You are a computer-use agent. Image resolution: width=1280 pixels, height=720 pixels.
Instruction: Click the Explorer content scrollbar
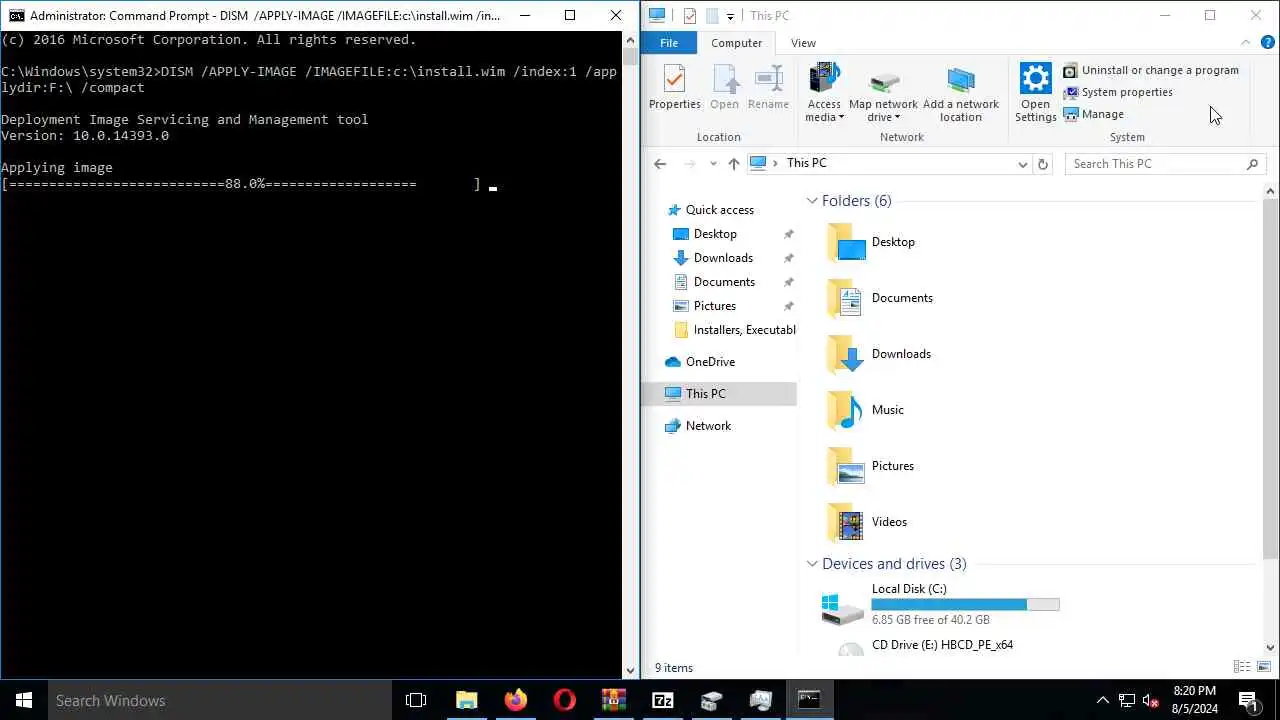(x=1271, y=380)
